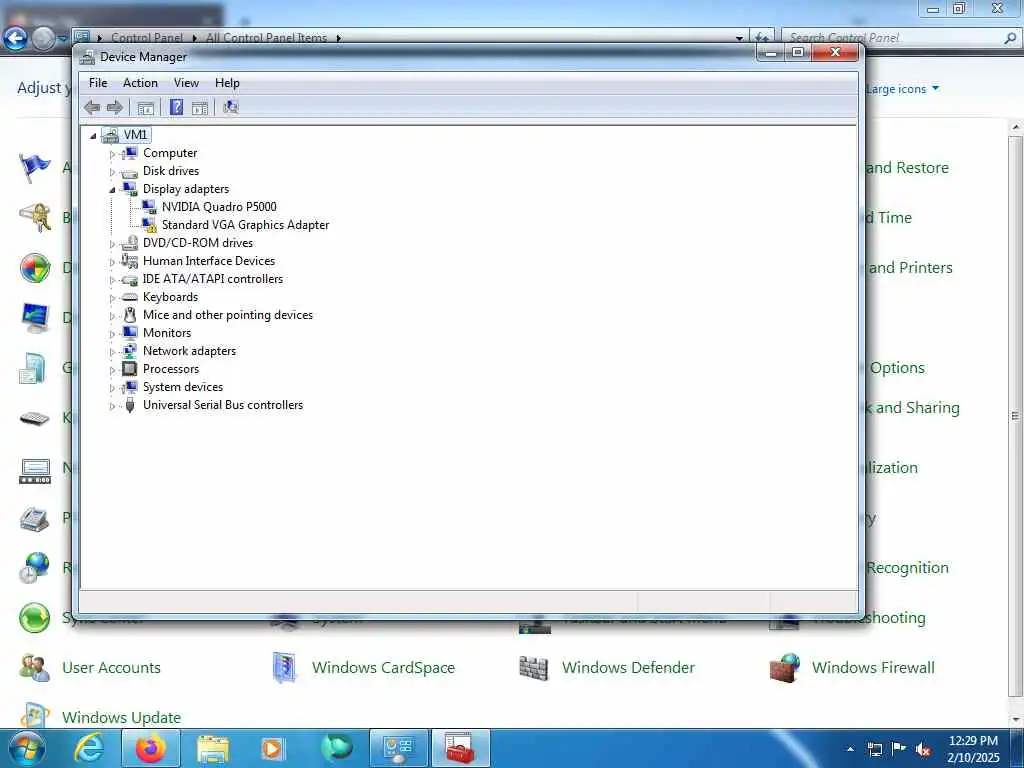Collapse the Display adapters category

point(112,190)
